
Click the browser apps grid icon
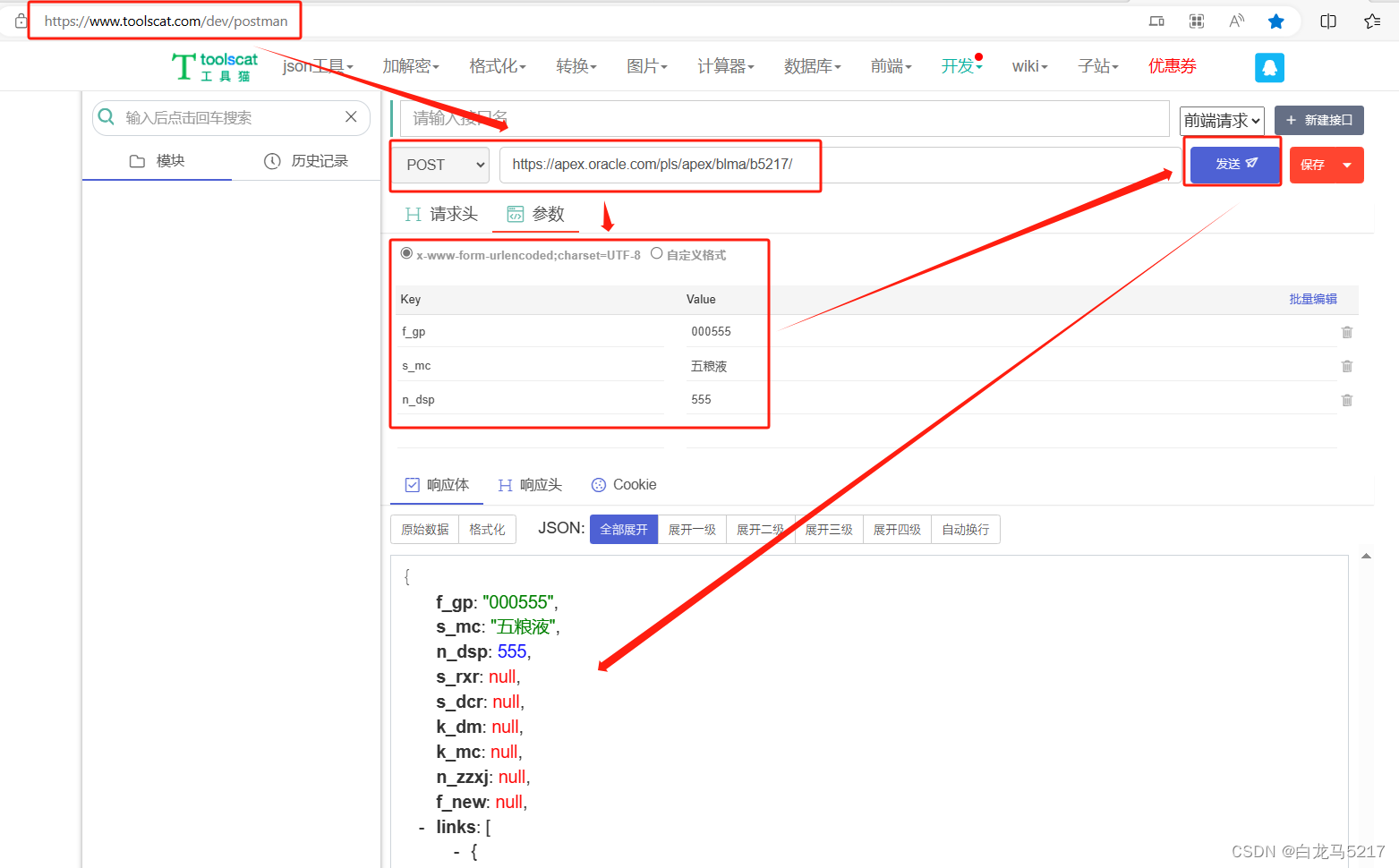1197,21
